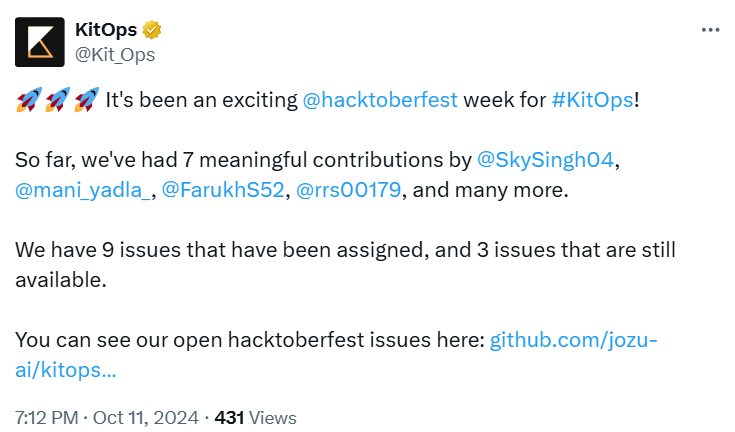Open the github.com/jozu-ai/kitops link

[570, 341]
